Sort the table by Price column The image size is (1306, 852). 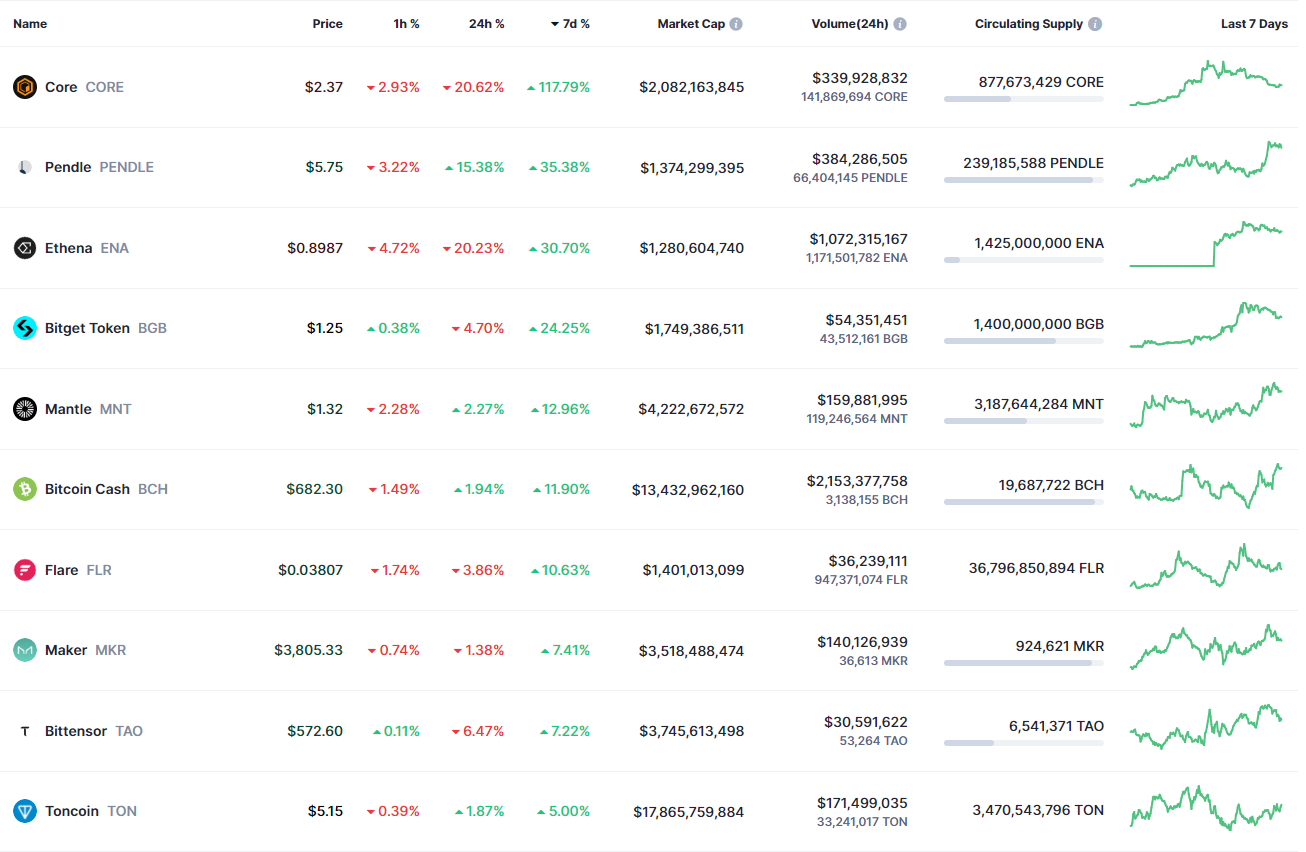[x=327, y=23]
